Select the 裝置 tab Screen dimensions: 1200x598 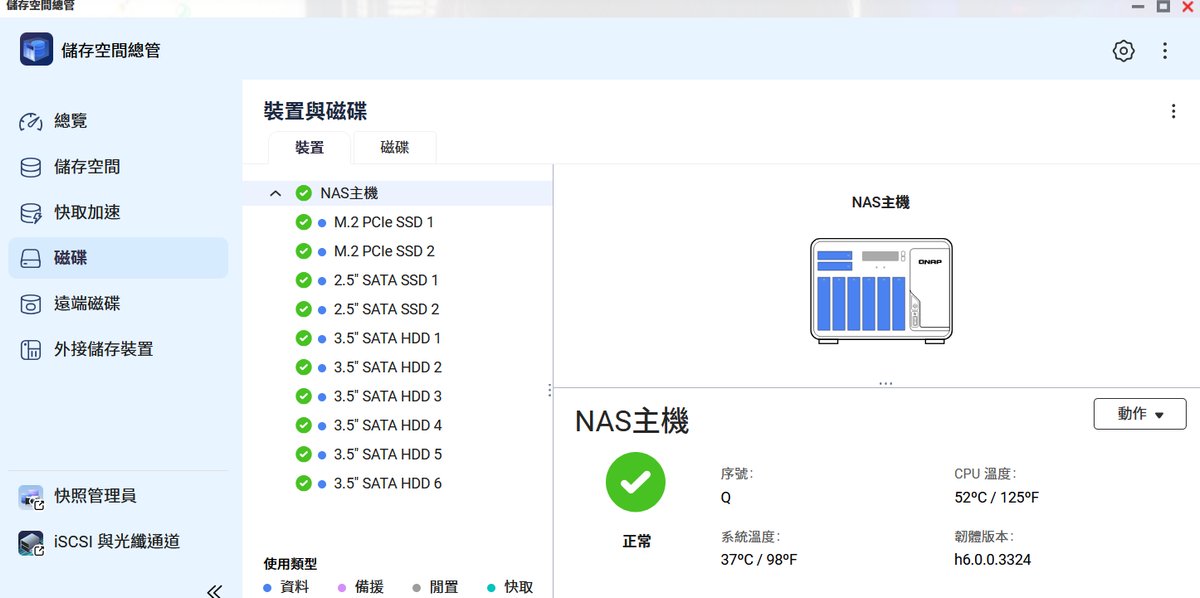click(309, 147)
